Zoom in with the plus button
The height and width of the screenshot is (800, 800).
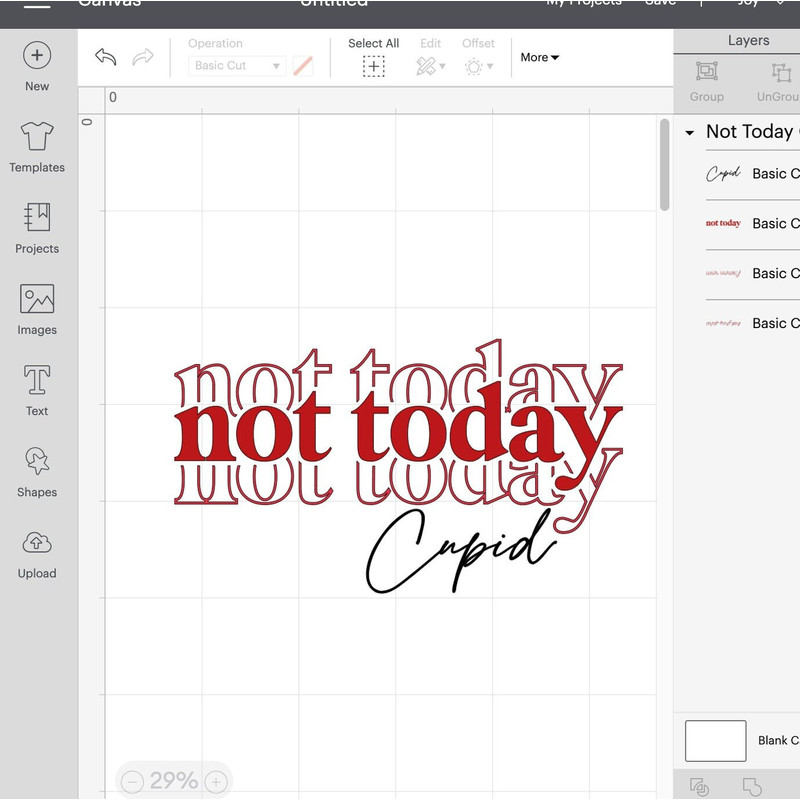pyautogui.click(x=216, y=782)
